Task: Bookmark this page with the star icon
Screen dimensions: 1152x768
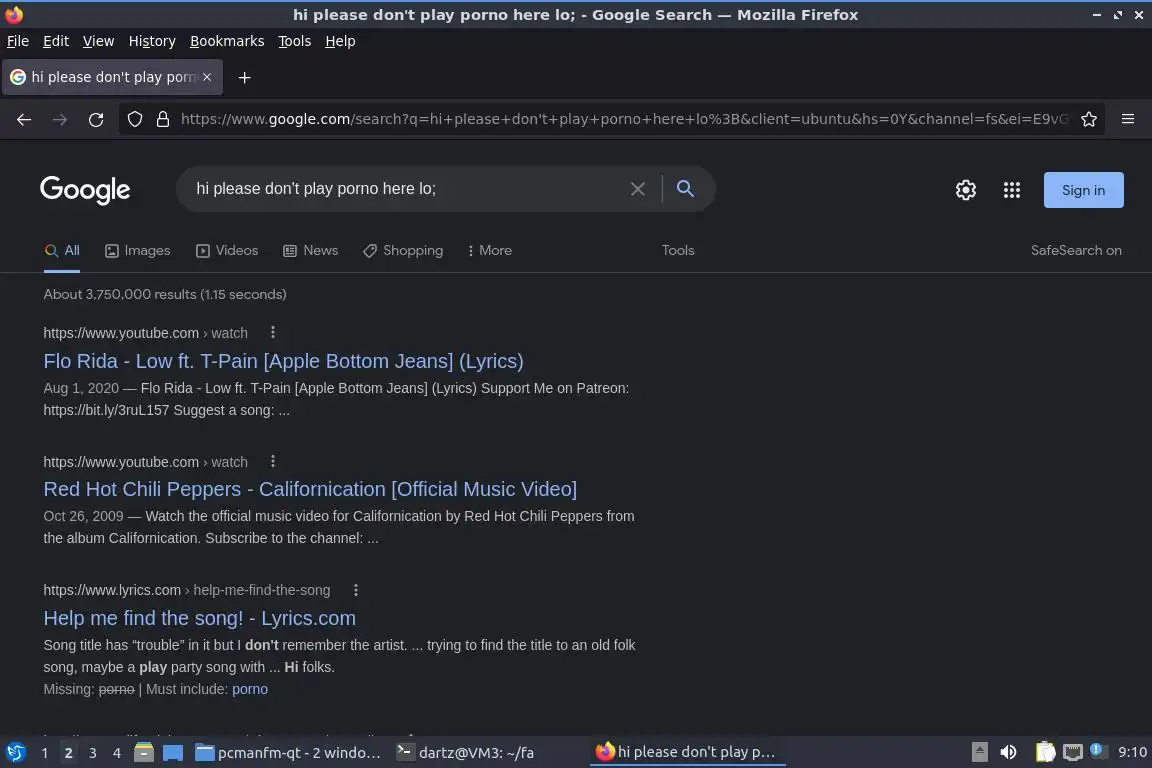Action: (x=1089, y=119)
